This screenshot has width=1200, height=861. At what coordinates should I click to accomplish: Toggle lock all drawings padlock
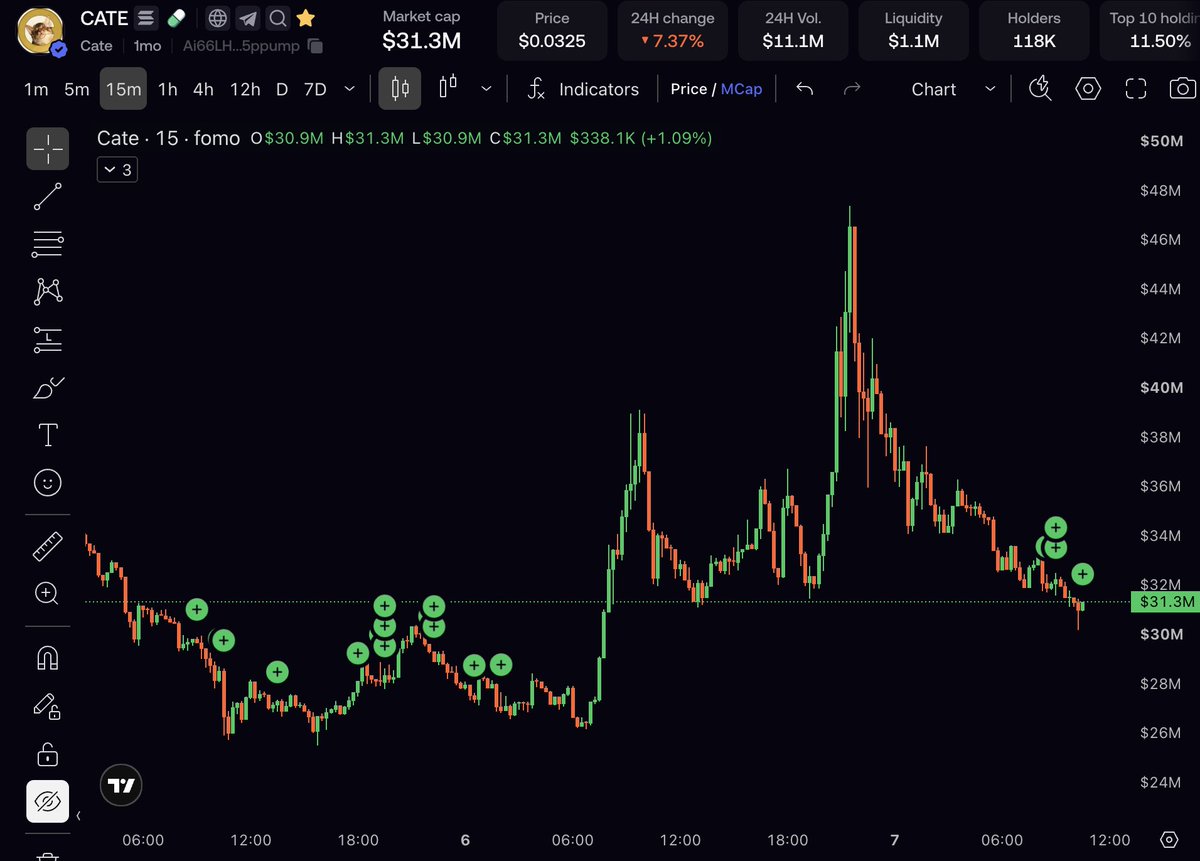pyautogui.click(x=48, y=753)
